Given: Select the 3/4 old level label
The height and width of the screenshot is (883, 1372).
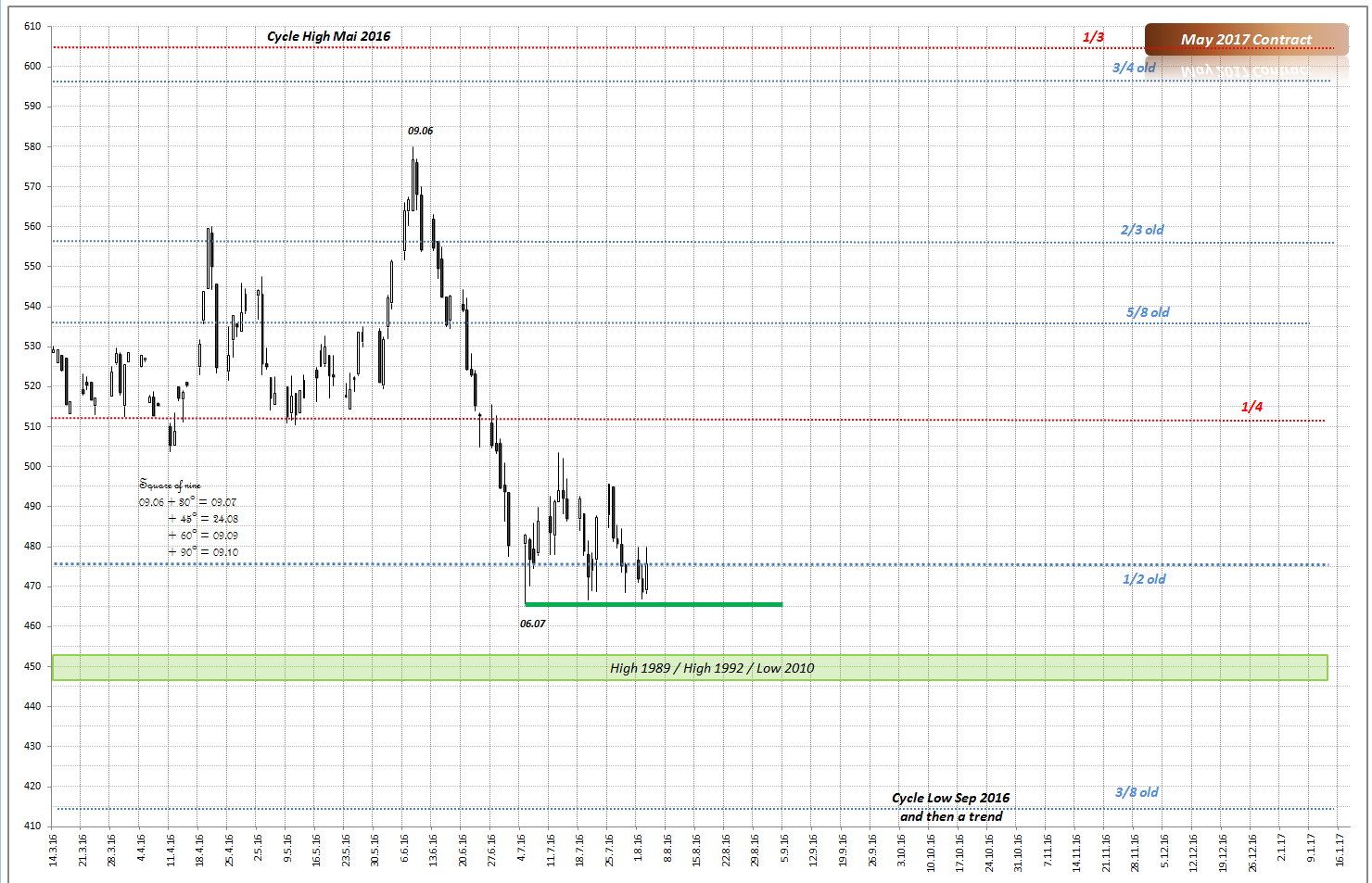Looking at the screenshot, I should 1134,68.
